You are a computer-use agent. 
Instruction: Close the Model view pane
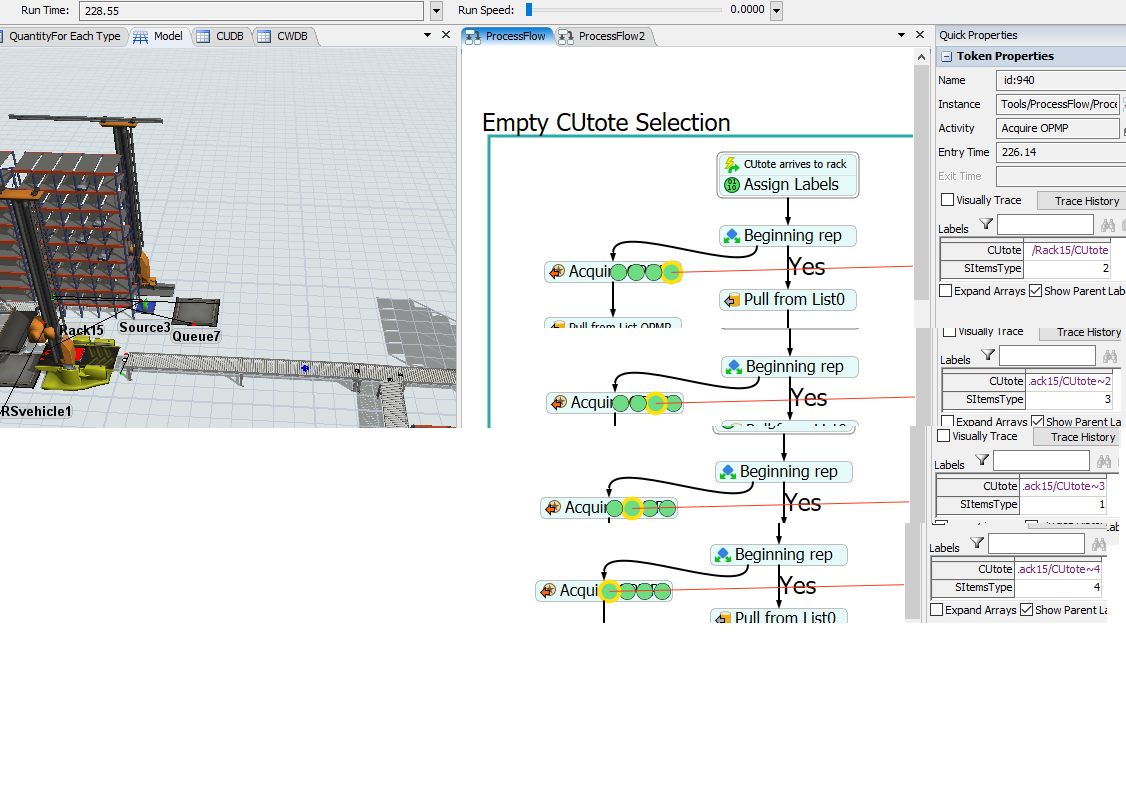[447, 35]
